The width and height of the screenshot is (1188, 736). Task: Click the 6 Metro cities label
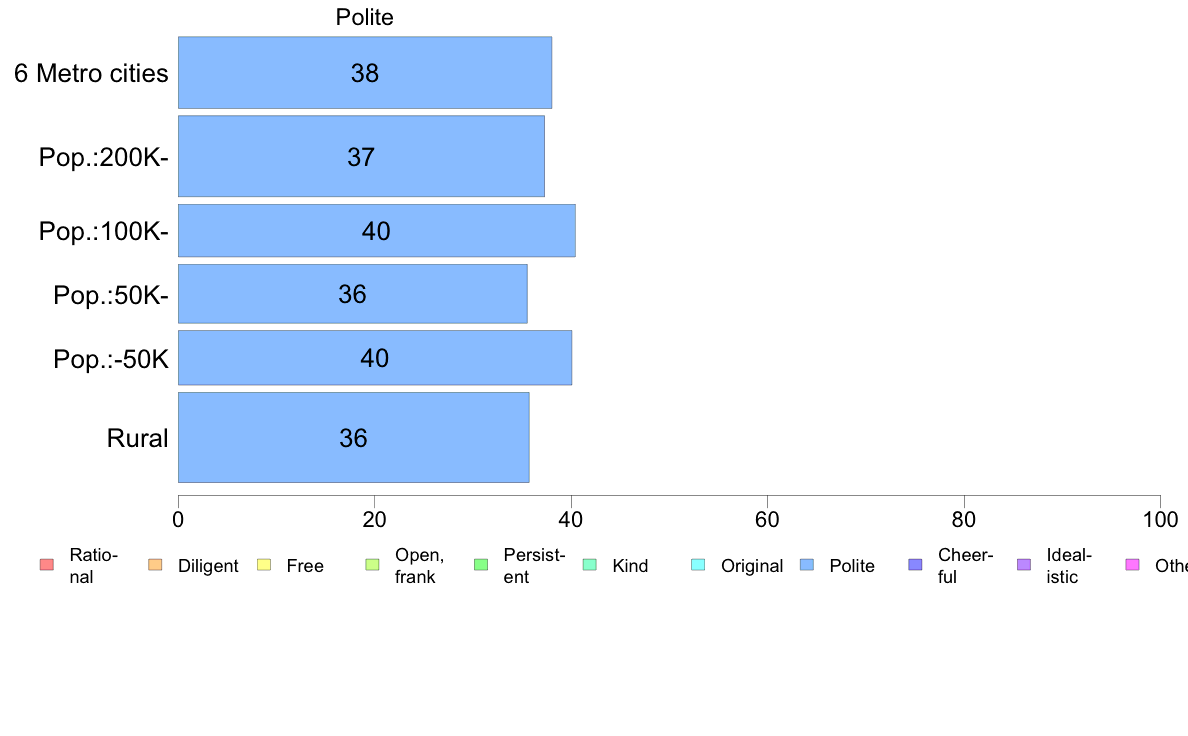coord(91,74)
